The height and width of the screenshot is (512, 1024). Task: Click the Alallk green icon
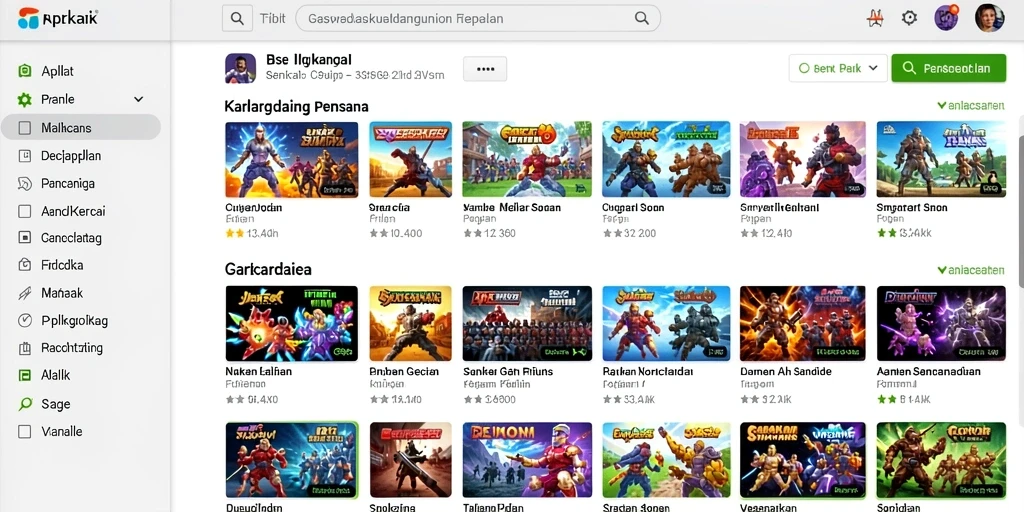tap(25, 376)
